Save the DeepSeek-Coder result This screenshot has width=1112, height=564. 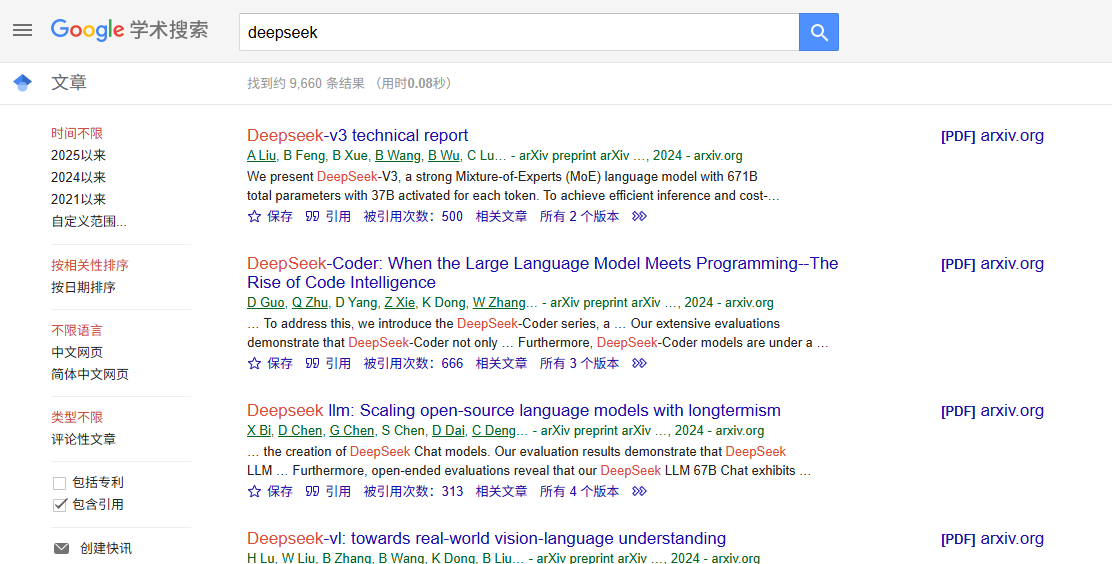point(270,363)
